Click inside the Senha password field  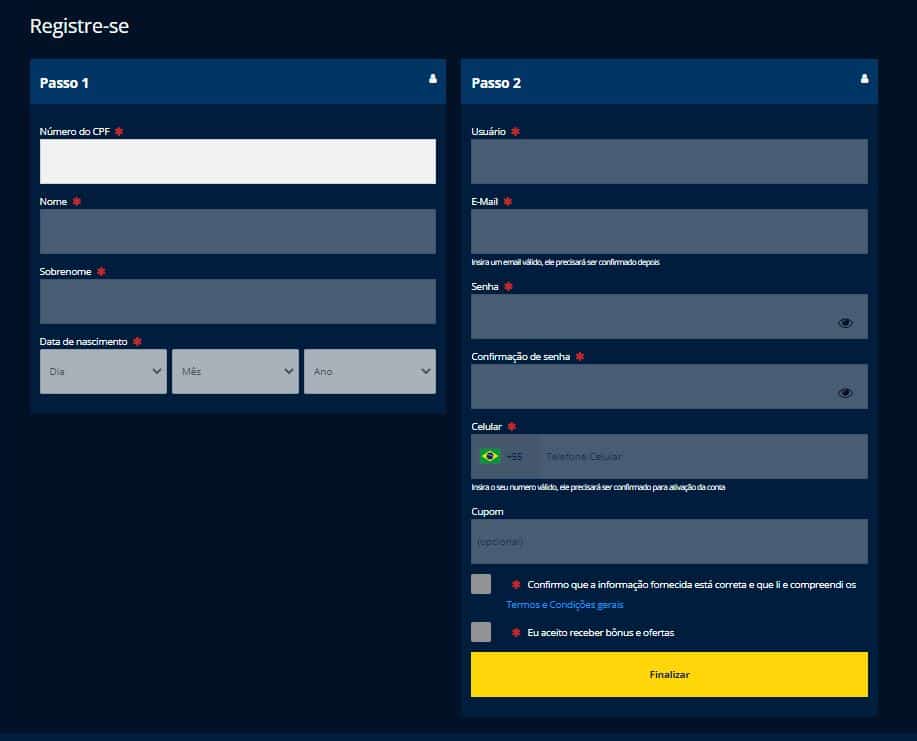tap(650, 317)
